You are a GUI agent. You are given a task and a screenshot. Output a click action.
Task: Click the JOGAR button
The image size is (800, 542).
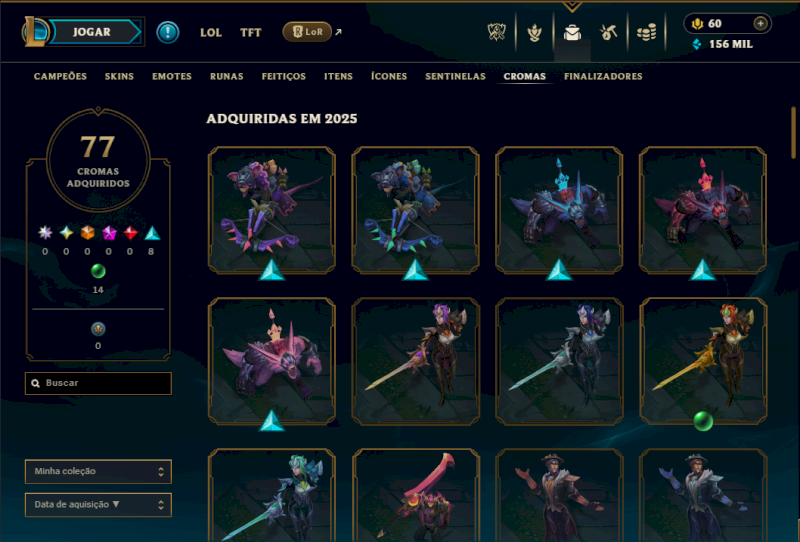[x=92, y=32]
